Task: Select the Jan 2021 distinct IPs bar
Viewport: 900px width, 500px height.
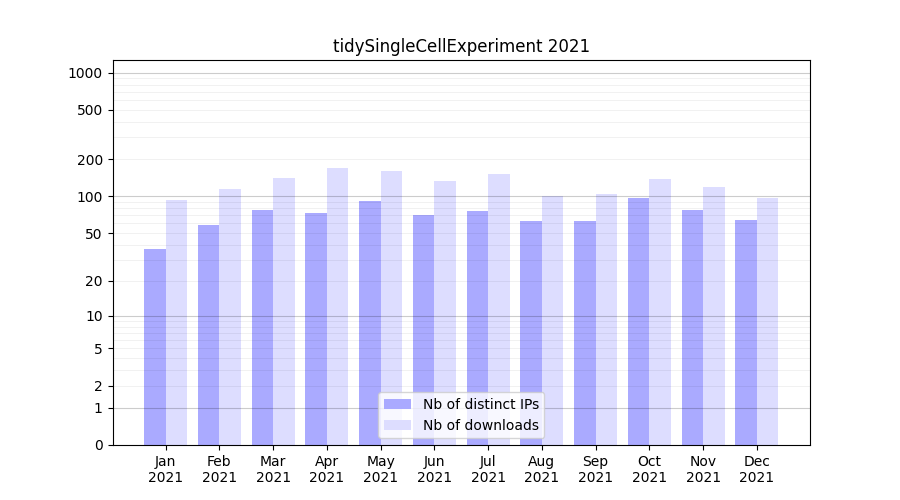Action: click(x=155, y=346)
